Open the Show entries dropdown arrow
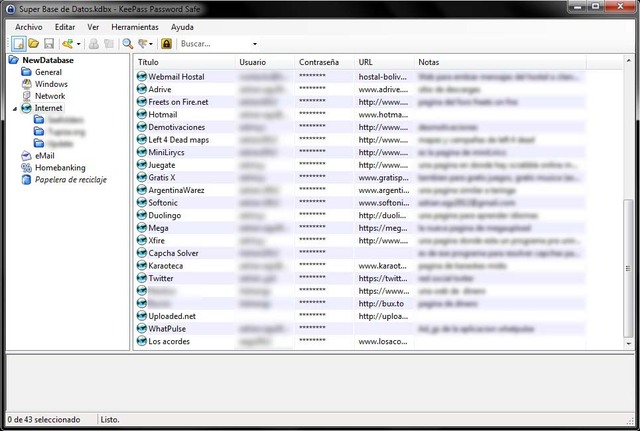The image size is (640, 431). pyautogui.click(x=151, y=44)
